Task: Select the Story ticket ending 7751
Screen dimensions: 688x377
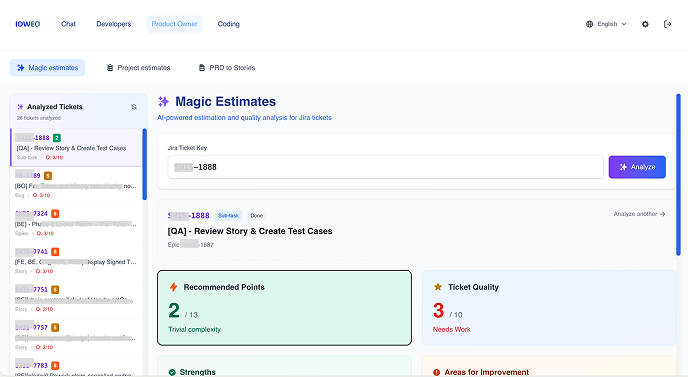Action: [x=76, y=299]
